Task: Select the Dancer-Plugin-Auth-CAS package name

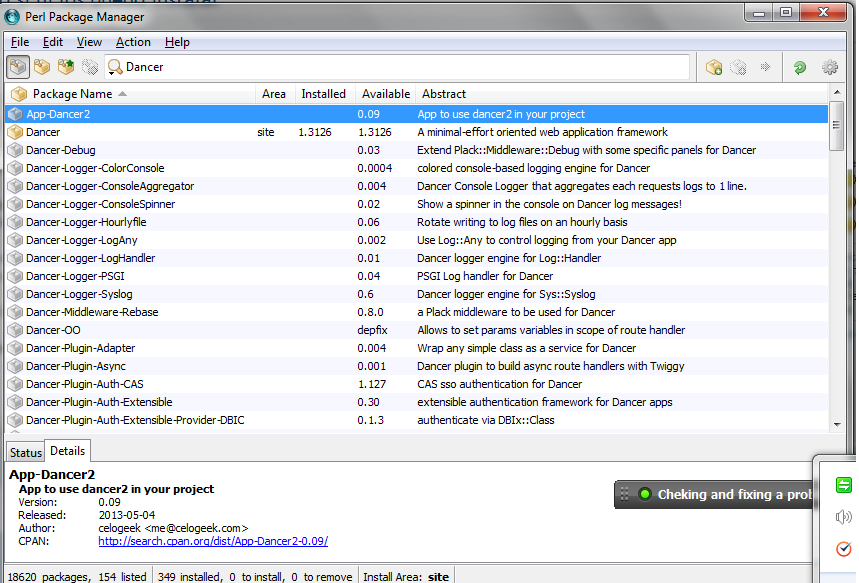Action: click(85, 384)
